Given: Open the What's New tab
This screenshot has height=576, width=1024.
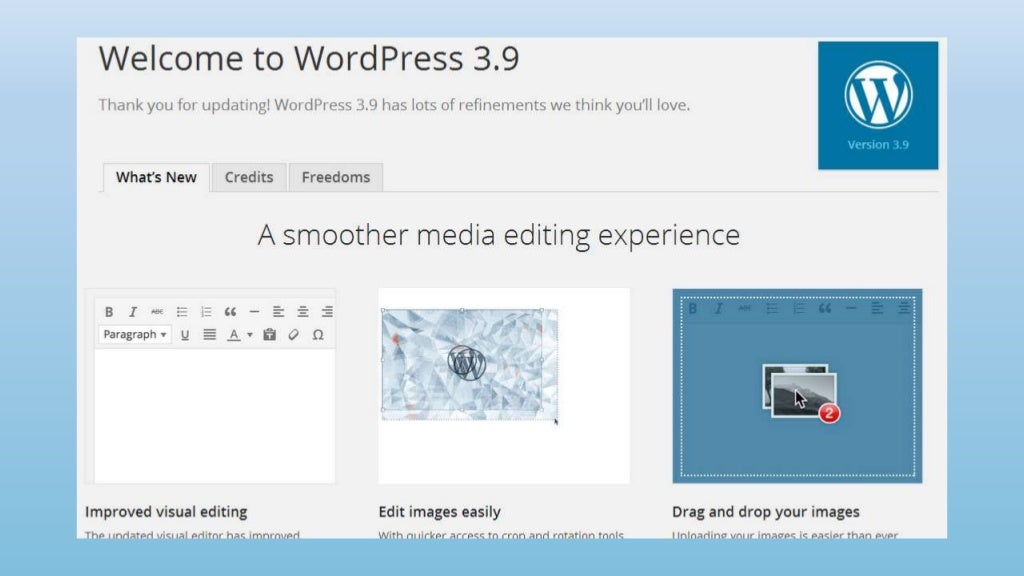Looking at the screenshot, I should [x=156, y=178].
